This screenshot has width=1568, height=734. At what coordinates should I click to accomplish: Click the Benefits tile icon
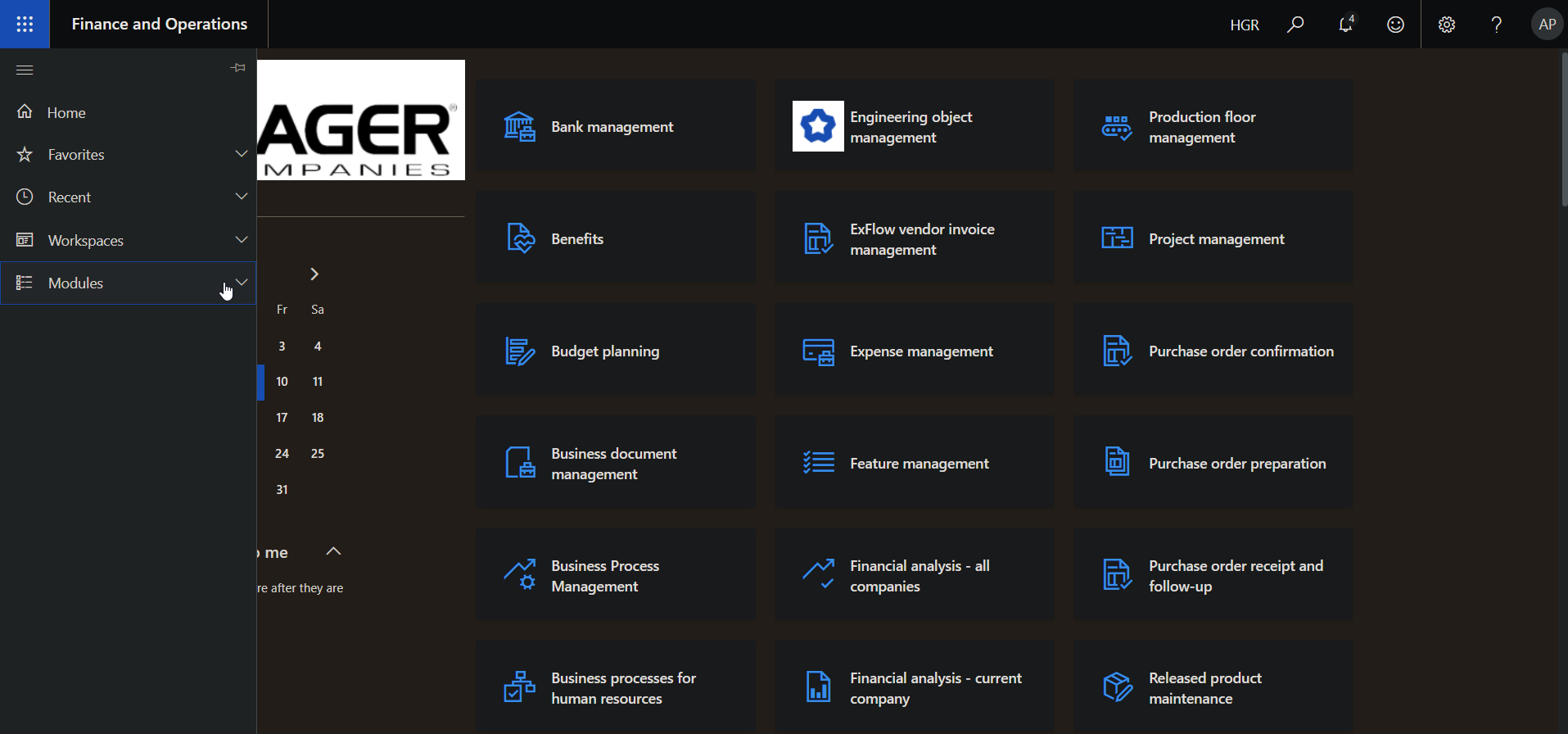[x=519, y=238]
